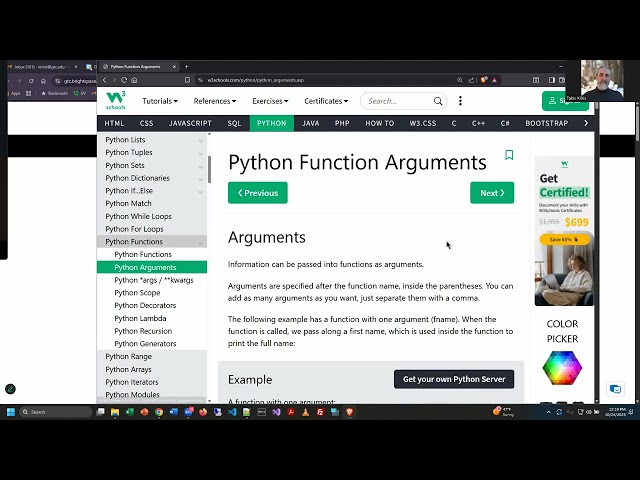Open the Windows Start menu

click(x=11, y=412)
